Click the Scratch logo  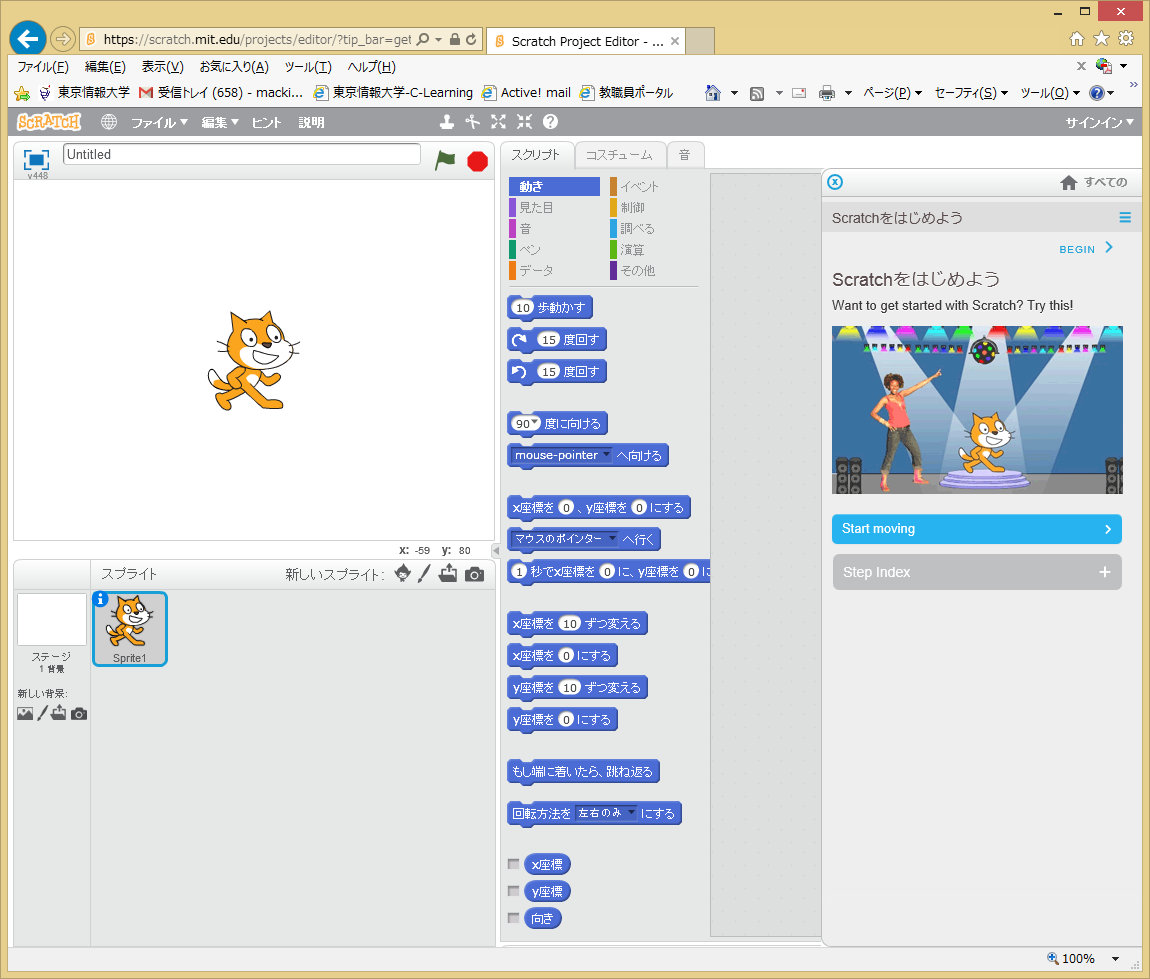coord(49,122)
